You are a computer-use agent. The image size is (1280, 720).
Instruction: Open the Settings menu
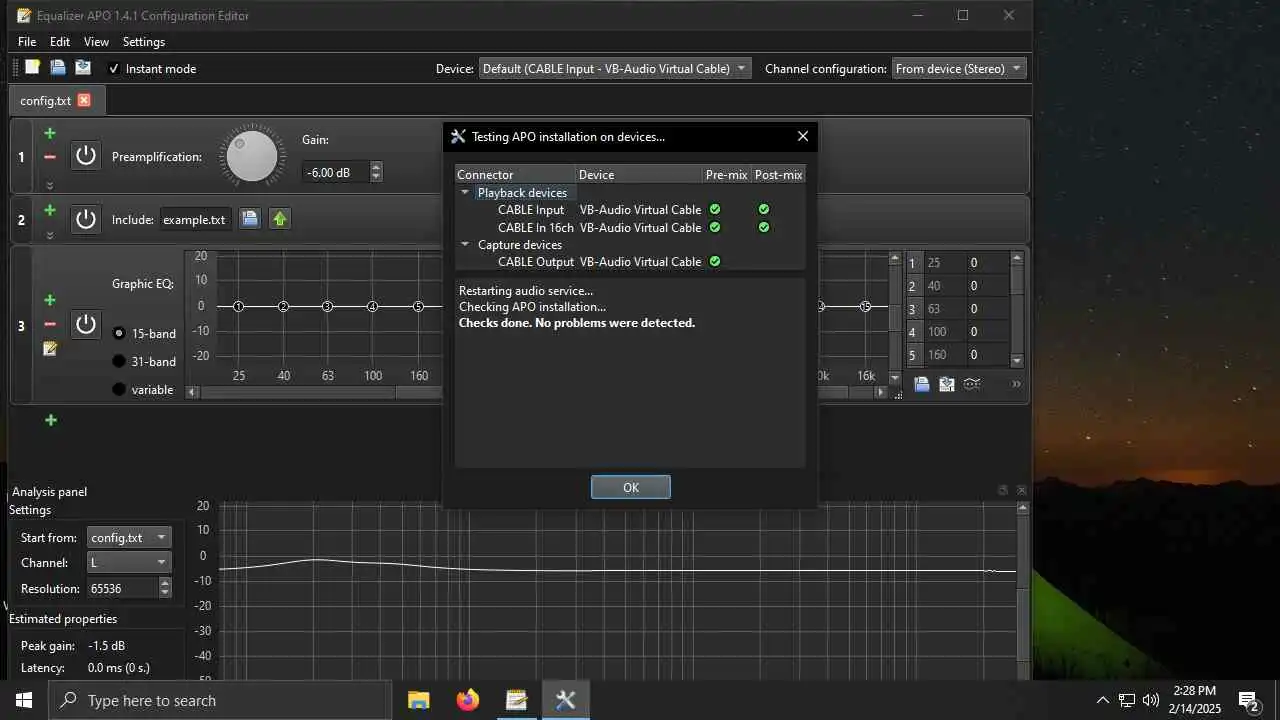pyautogui.click(x=144, y=42)
